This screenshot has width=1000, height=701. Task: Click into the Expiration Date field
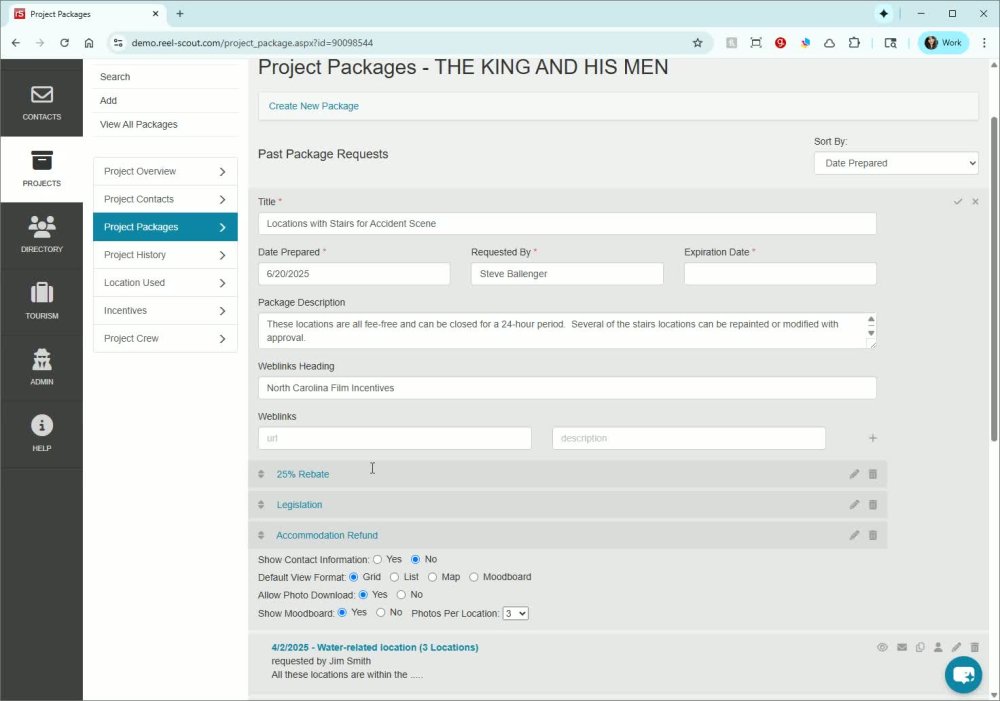point(780,274)
